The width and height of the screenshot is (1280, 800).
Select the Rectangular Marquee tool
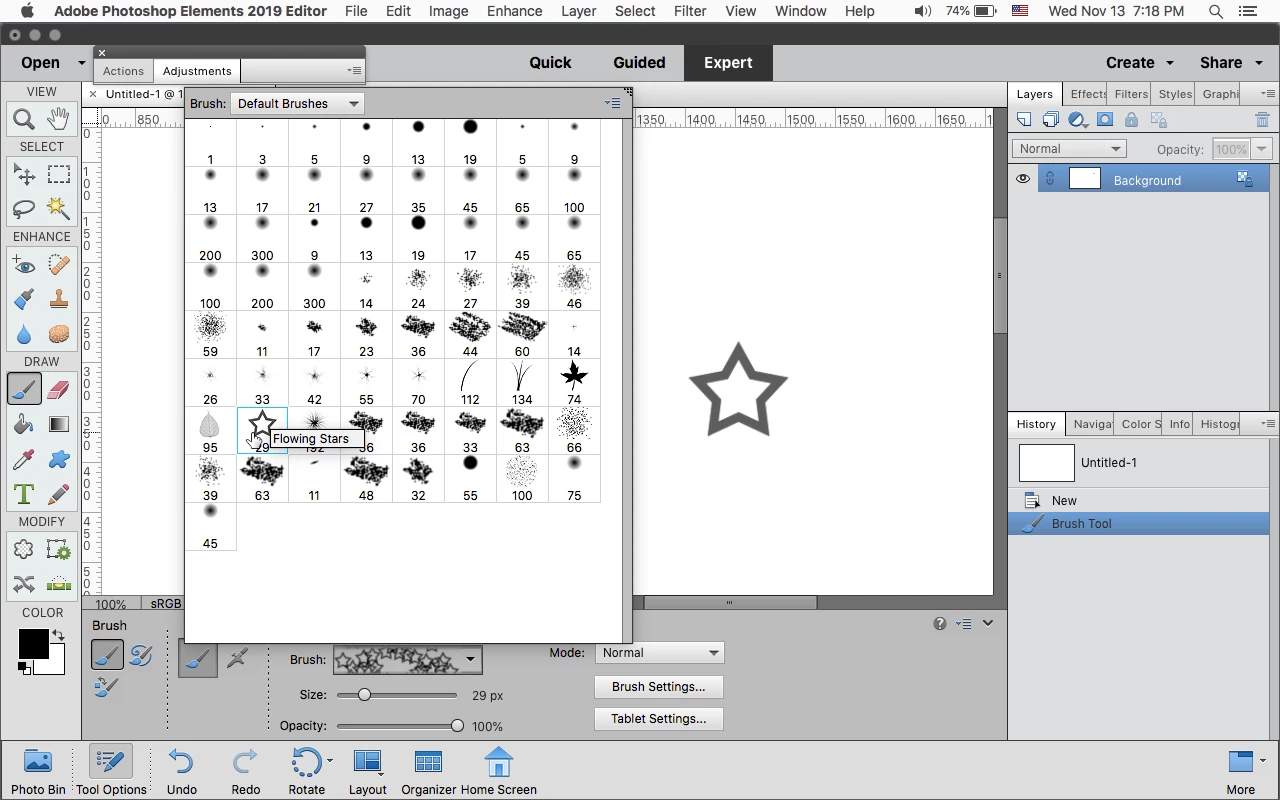click(x=59, y=175)
